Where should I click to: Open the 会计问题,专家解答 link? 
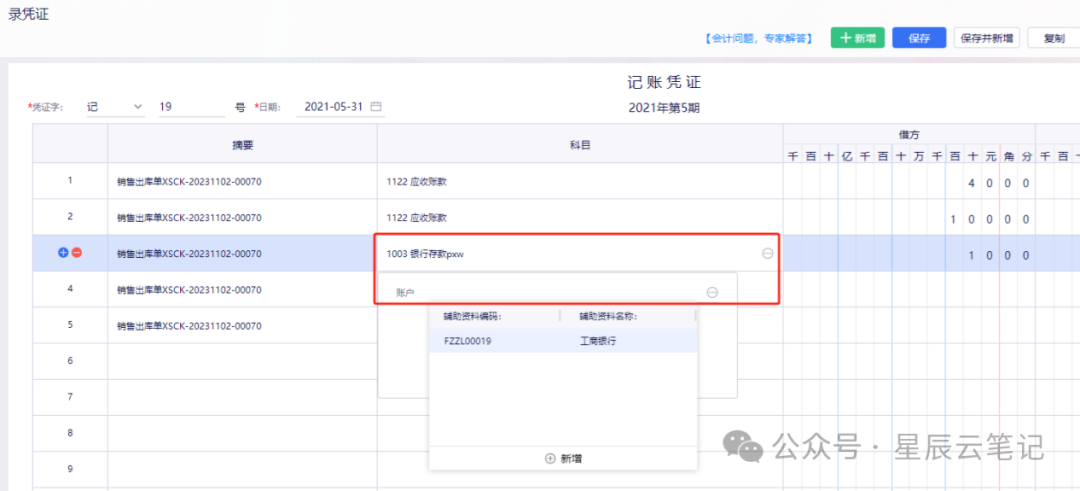[757, 39]
